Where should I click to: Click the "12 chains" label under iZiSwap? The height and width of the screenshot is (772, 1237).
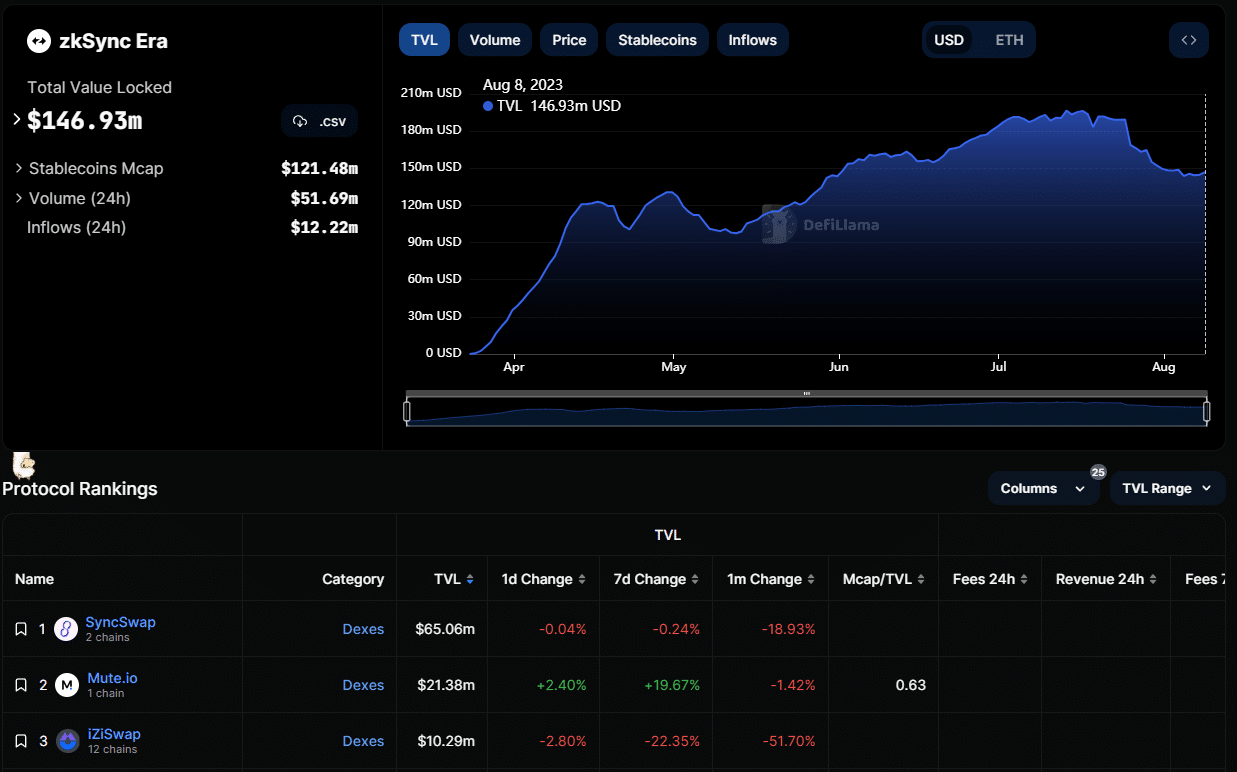pyautogui.click(x=112, y=749)
